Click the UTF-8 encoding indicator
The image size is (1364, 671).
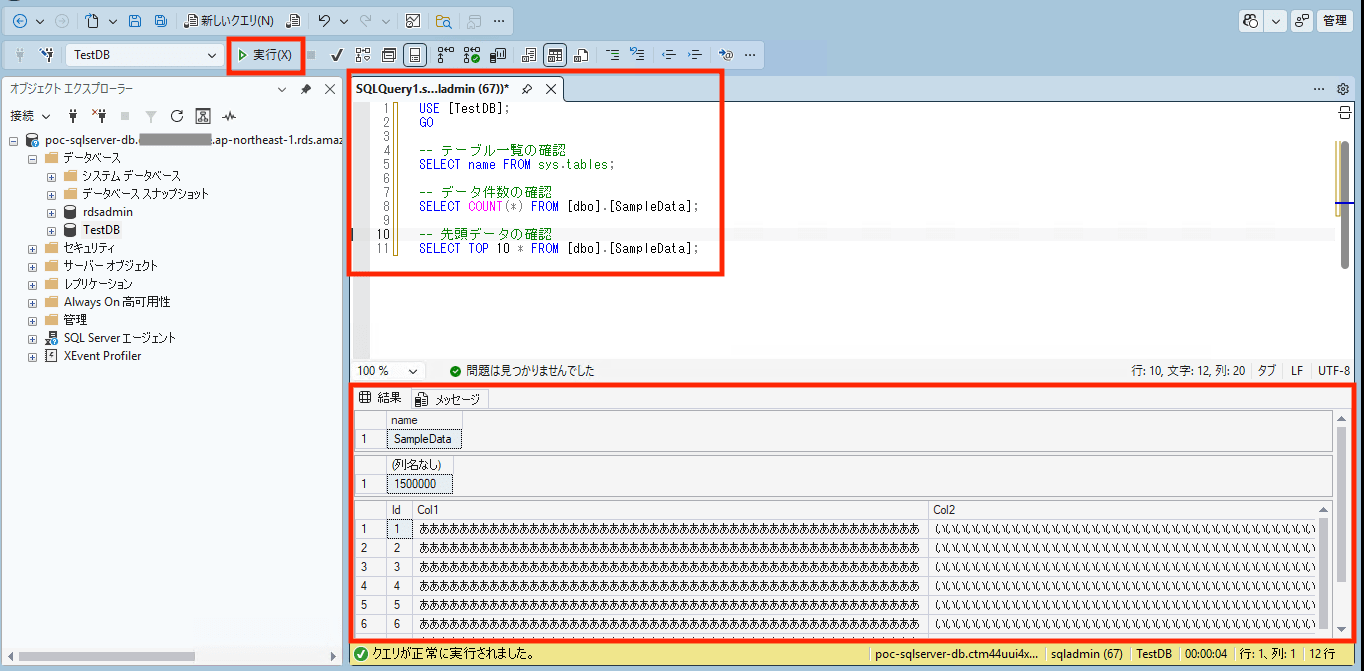(1334, 370)
